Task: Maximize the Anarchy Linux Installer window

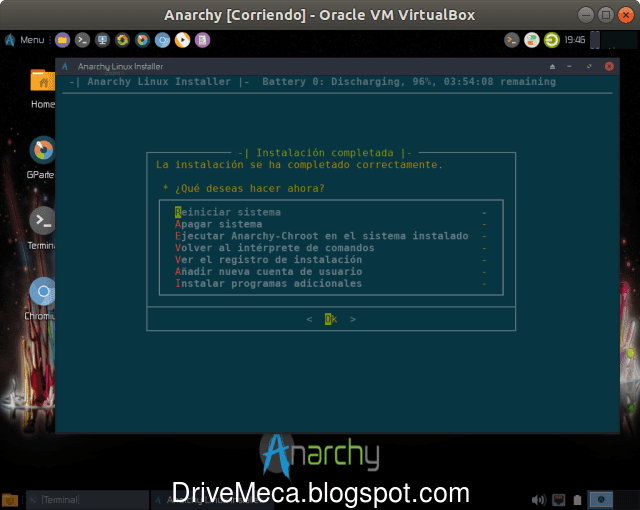Action: (589, 67)
